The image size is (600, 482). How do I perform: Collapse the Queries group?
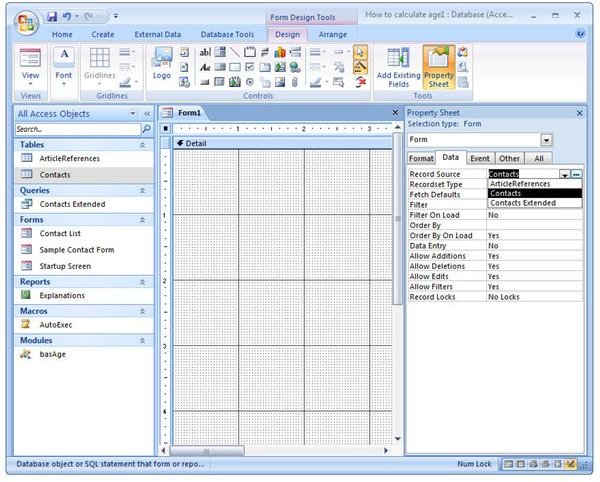pyautogui.click(x=142, y=190)
